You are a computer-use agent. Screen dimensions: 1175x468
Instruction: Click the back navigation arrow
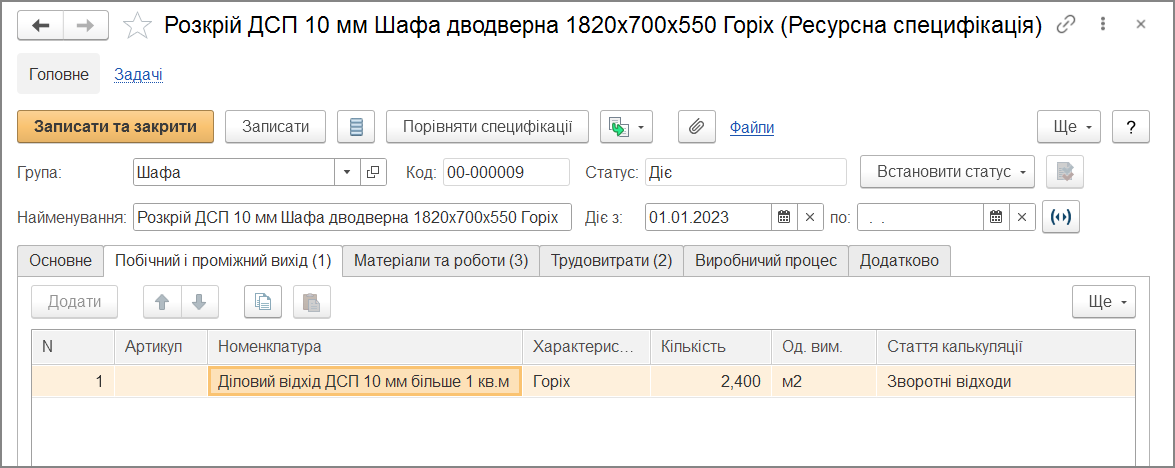click(41, 26)
